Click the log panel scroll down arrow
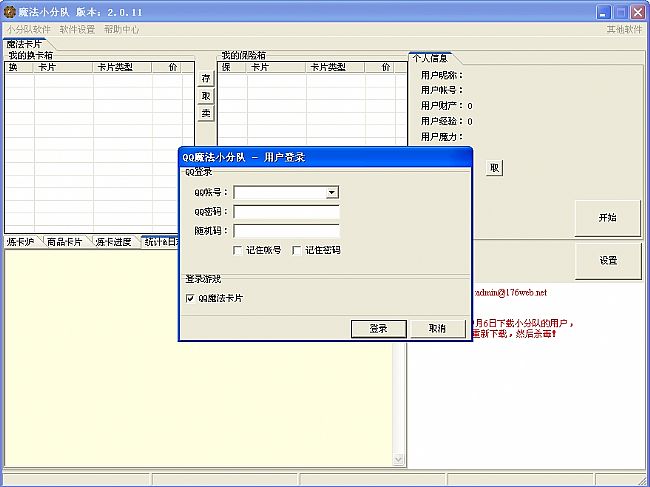 398,459
